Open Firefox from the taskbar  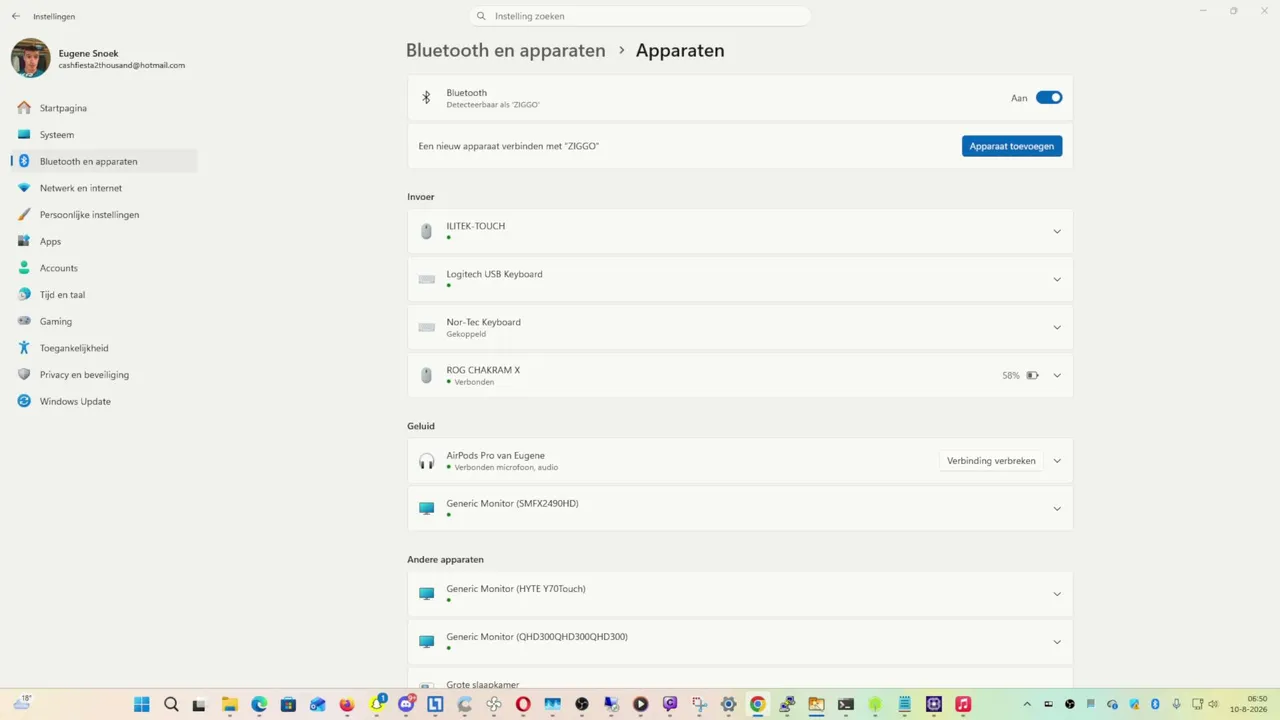pyautogui.click(x=347, y=704)
